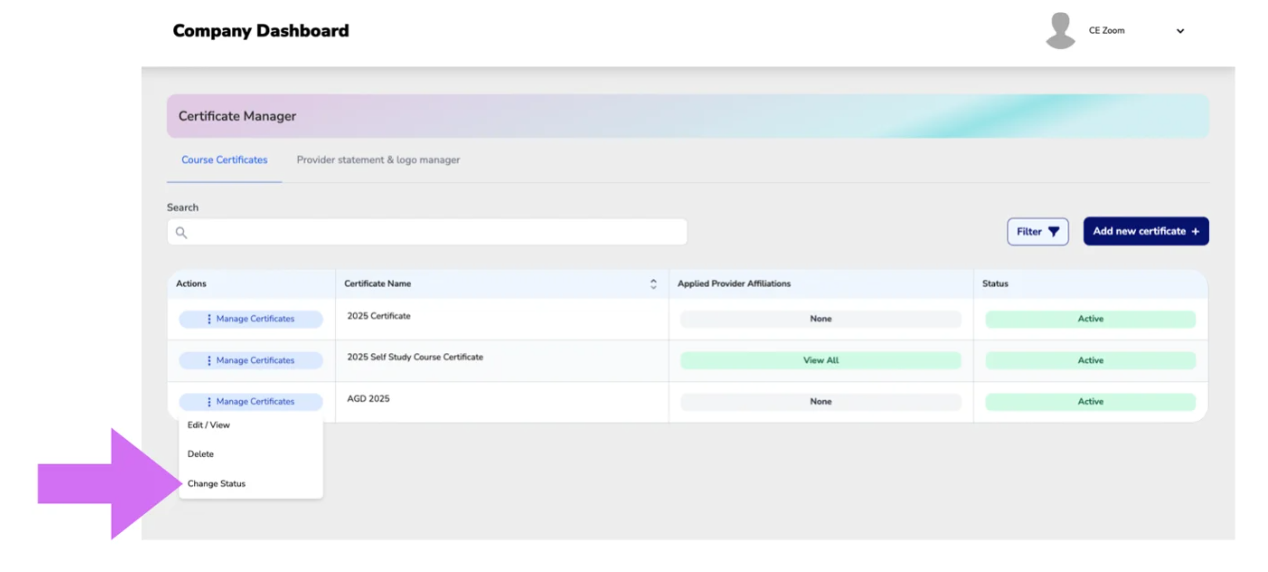Click the Add new certificate button
Image resolution: width=1268 pixels, height=572 pixels.
click(x=1146, y=231)
